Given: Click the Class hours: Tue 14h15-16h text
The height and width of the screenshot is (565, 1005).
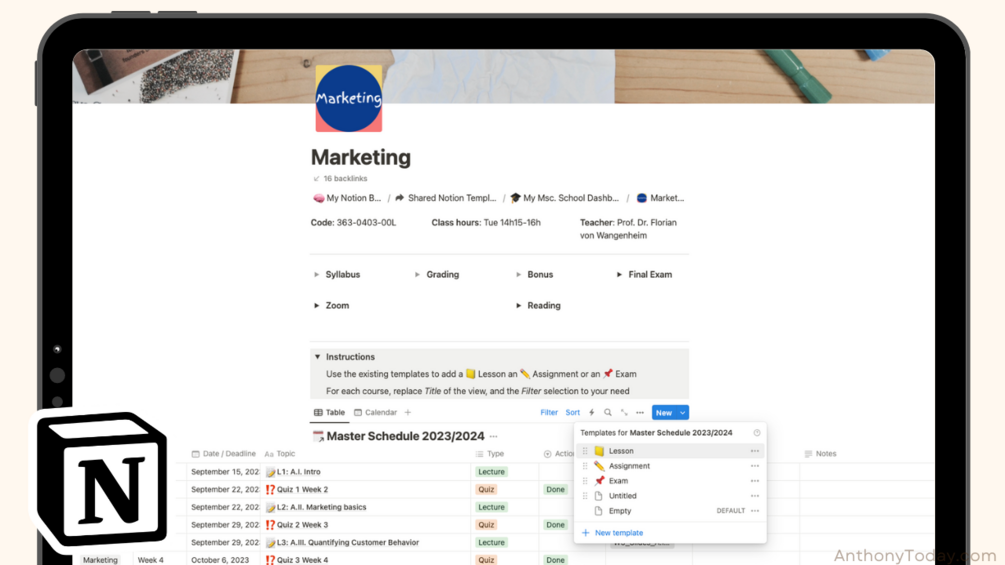Looking at the screenshot, I should [x=486, y=223].
